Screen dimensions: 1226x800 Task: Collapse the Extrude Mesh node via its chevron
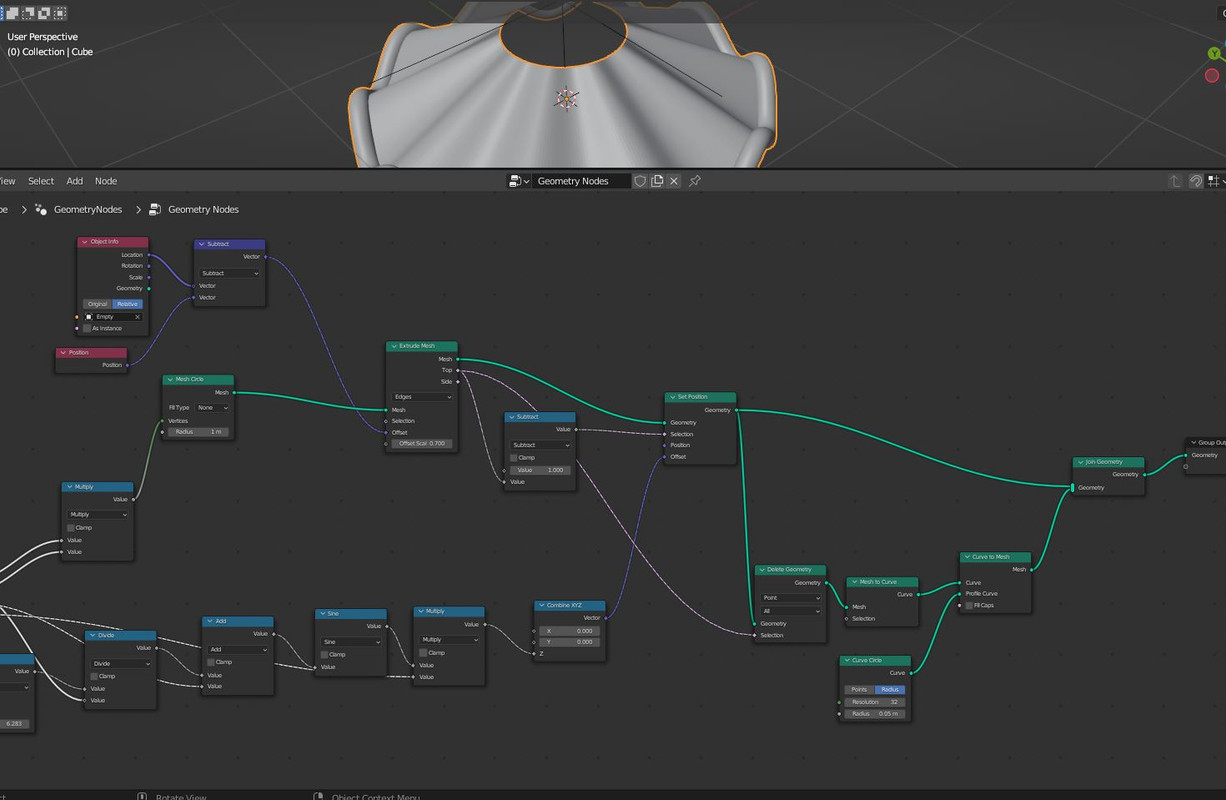click(394, 346)
